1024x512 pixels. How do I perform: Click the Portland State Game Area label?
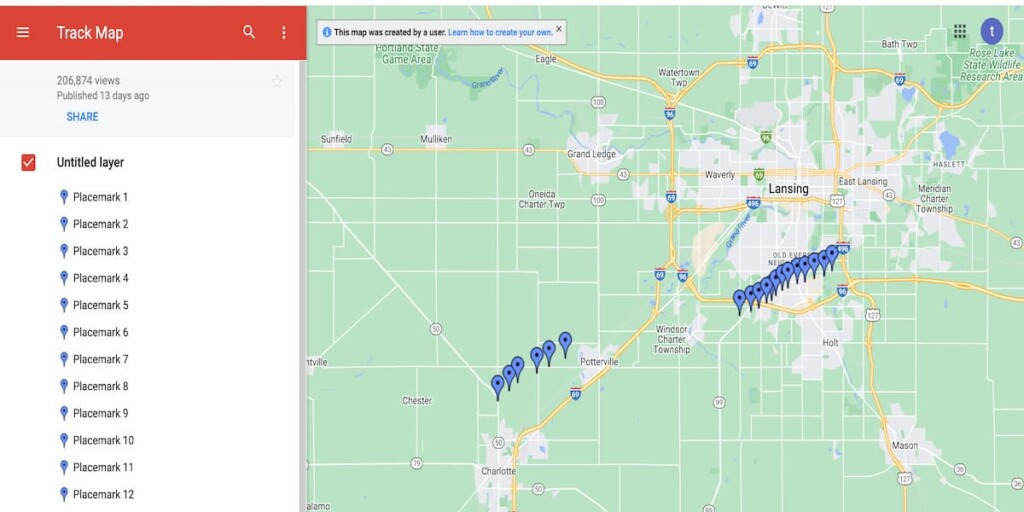pyautogui.click(x=406, y=54)
